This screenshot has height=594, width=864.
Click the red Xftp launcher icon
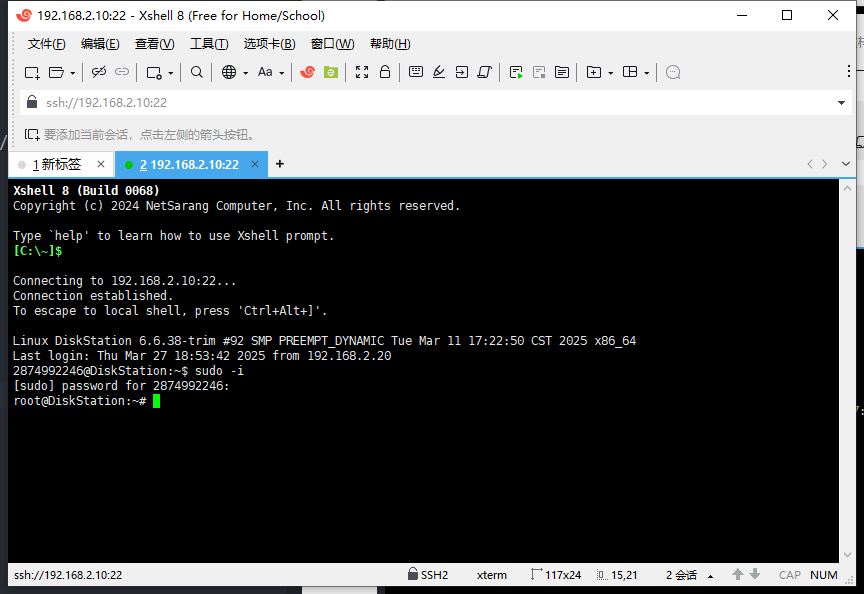click(x=308, y=72)
